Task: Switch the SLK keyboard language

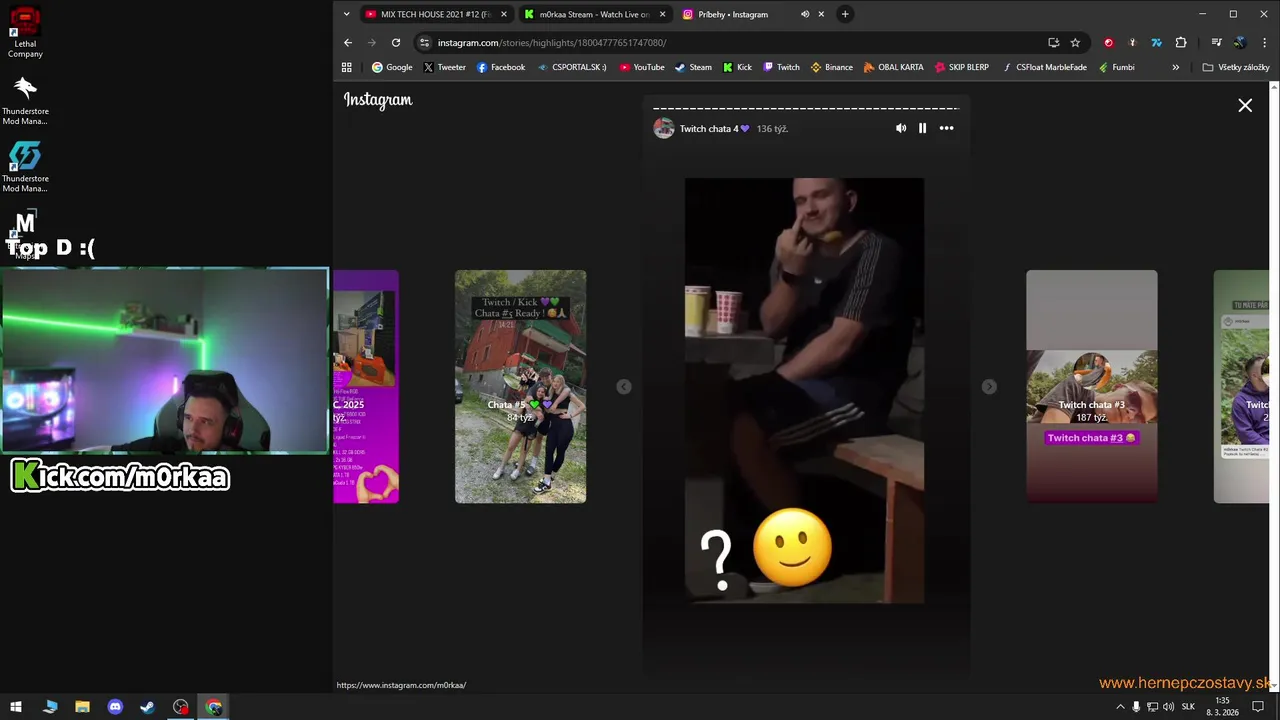Action: pos(1188,707)
